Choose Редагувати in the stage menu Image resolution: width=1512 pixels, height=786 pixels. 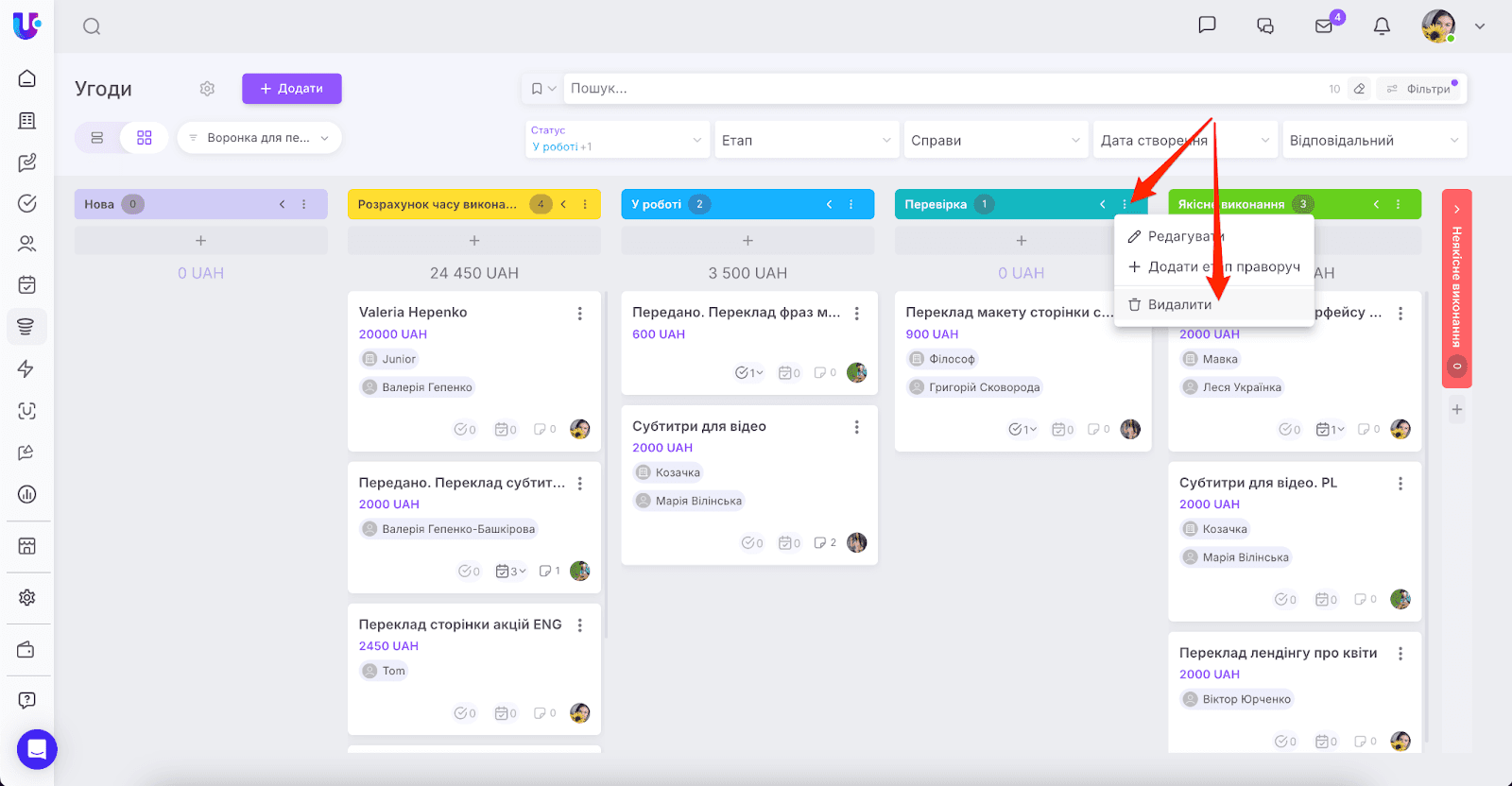[x=1214, y=236]
